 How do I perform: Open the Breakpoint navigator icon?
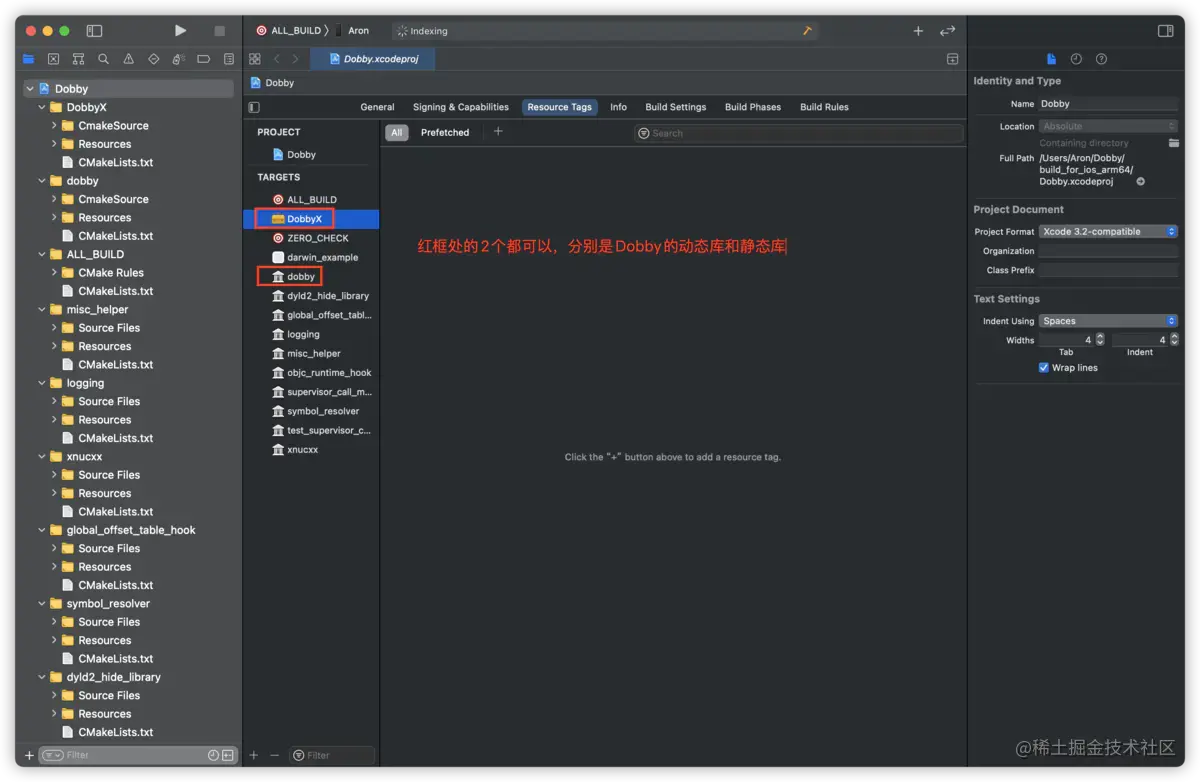point(204,59)
